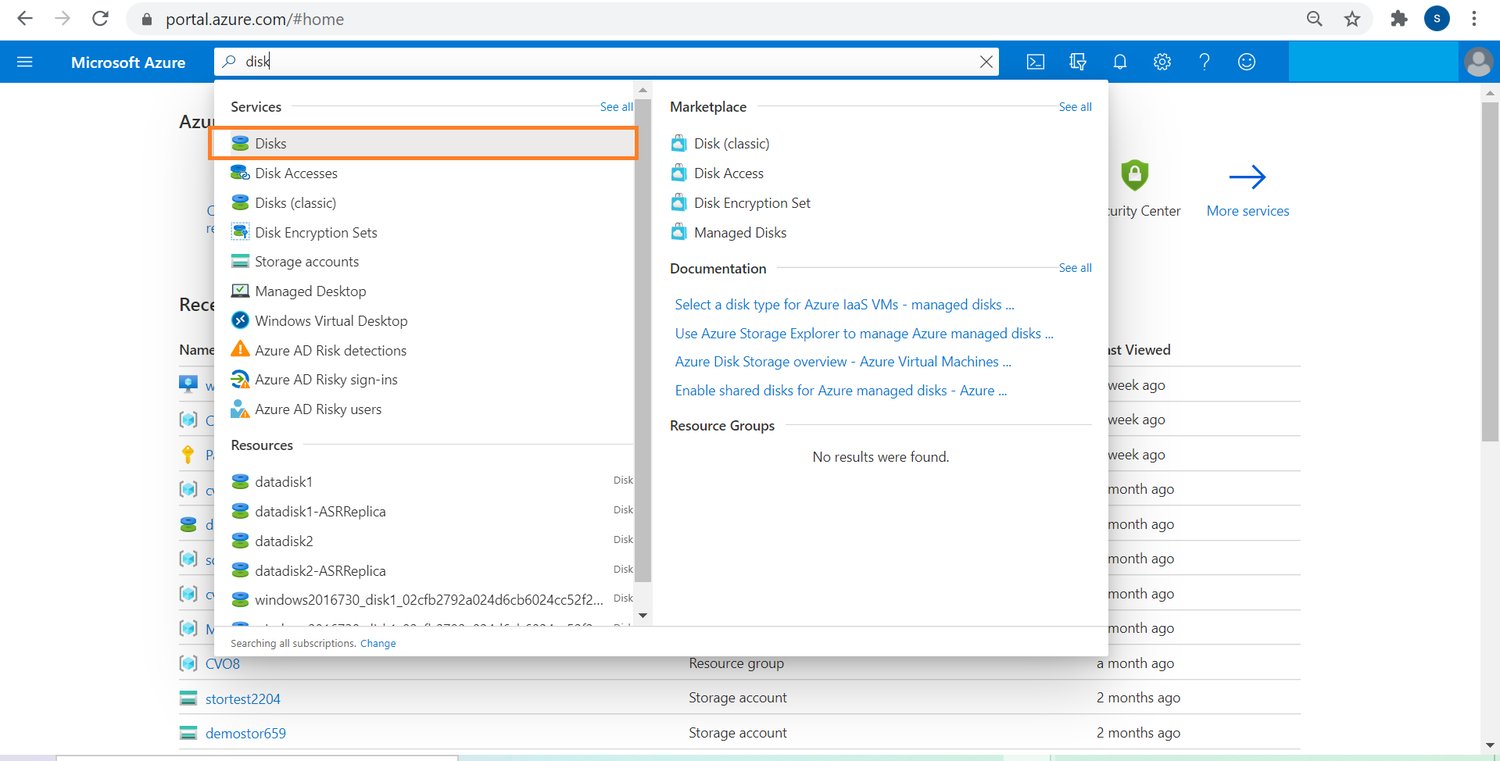Click into the disk search field

[x=600, y=62]
